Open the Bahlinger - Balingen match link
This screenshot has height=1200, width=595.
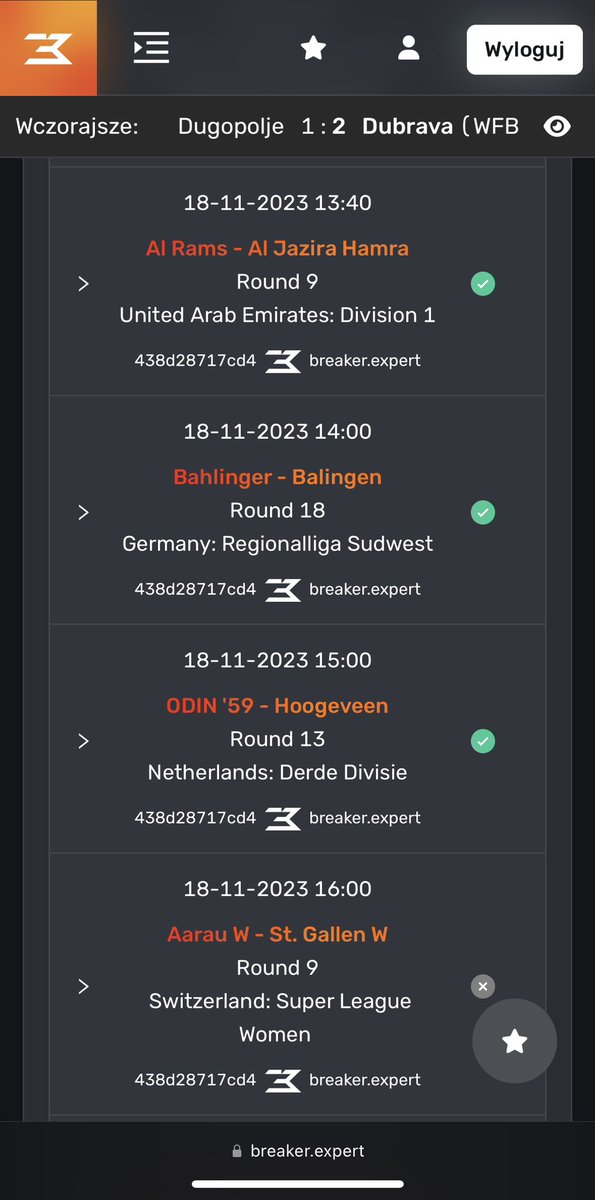tap(277, 478)
